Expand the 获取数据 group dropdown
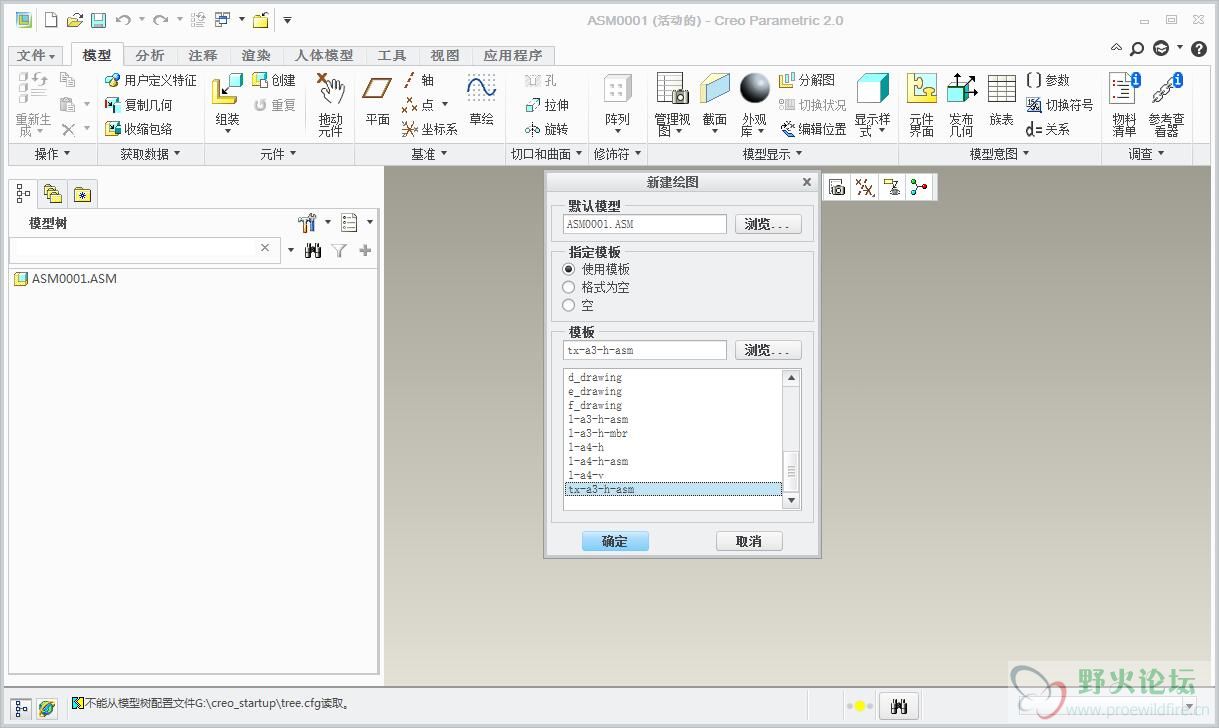This screenshot has height=728, width=1219. [150, 153]
